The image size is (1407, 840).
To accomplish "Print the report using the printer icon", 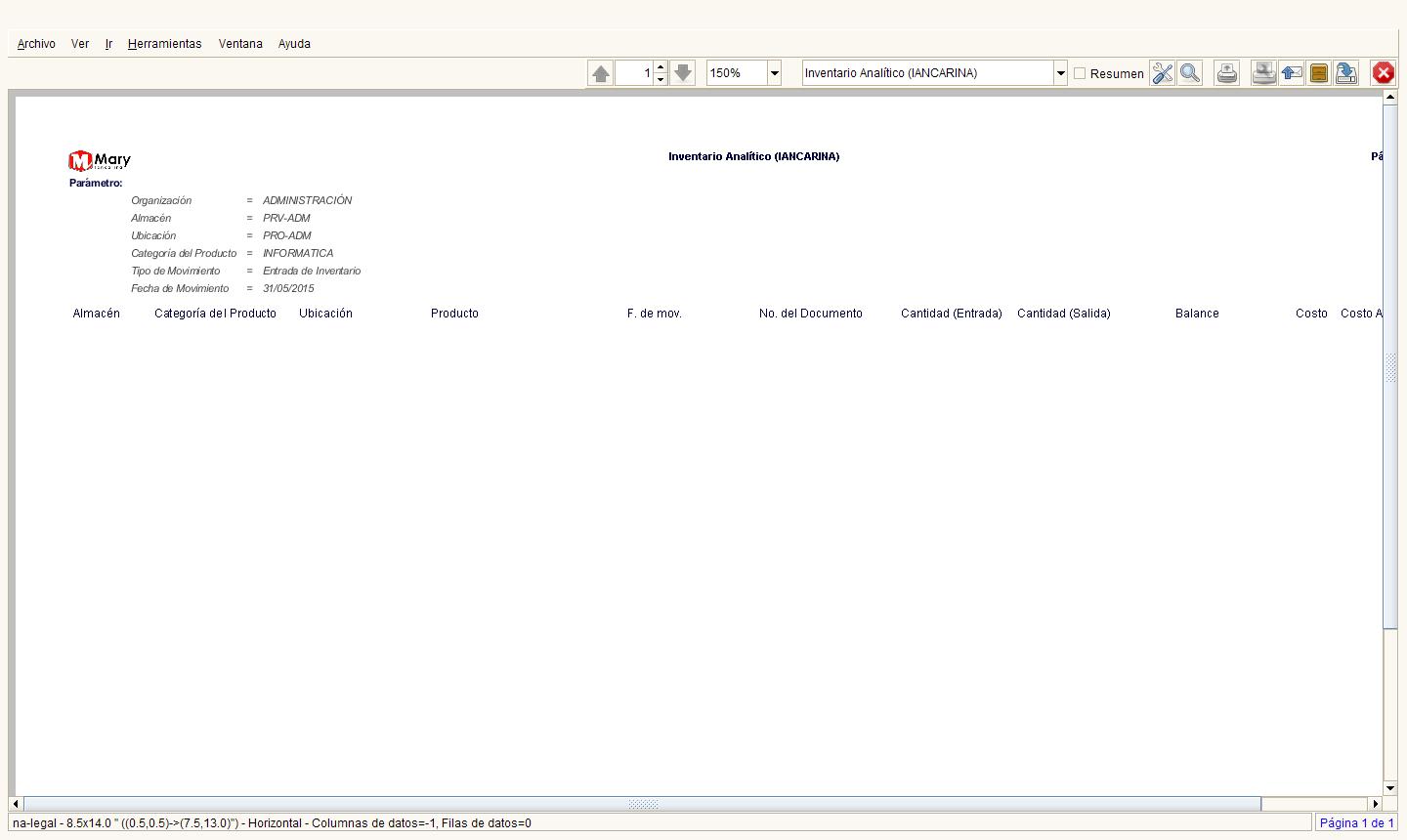I will (1227, 73).
